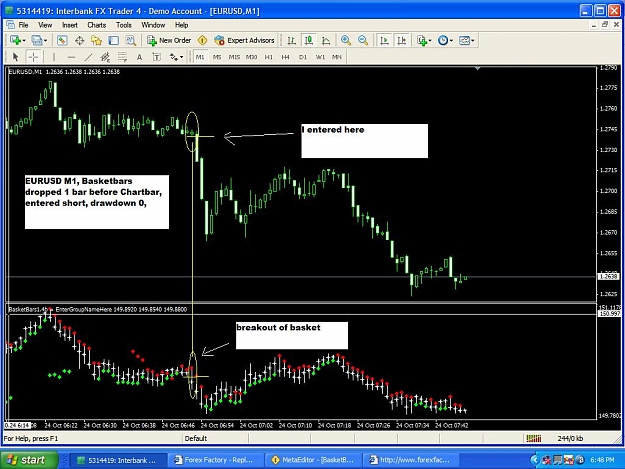The height and width of the screenshot is (469, 625).
Task: Open the forexfac URL taskbar window
Action: pyautogui.click(x=411, y=460)
